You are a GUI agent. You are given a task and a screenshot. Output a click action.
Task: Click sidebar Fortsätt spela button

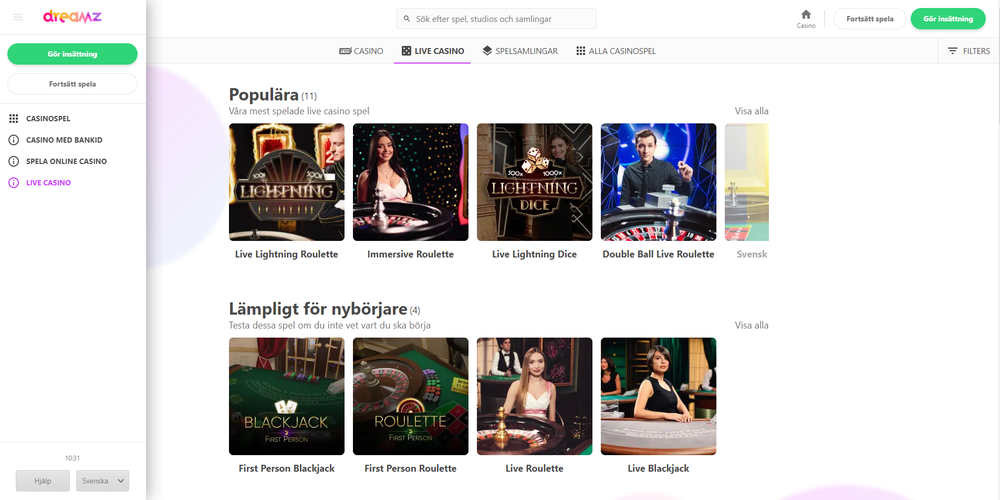[x=72, y=84]
